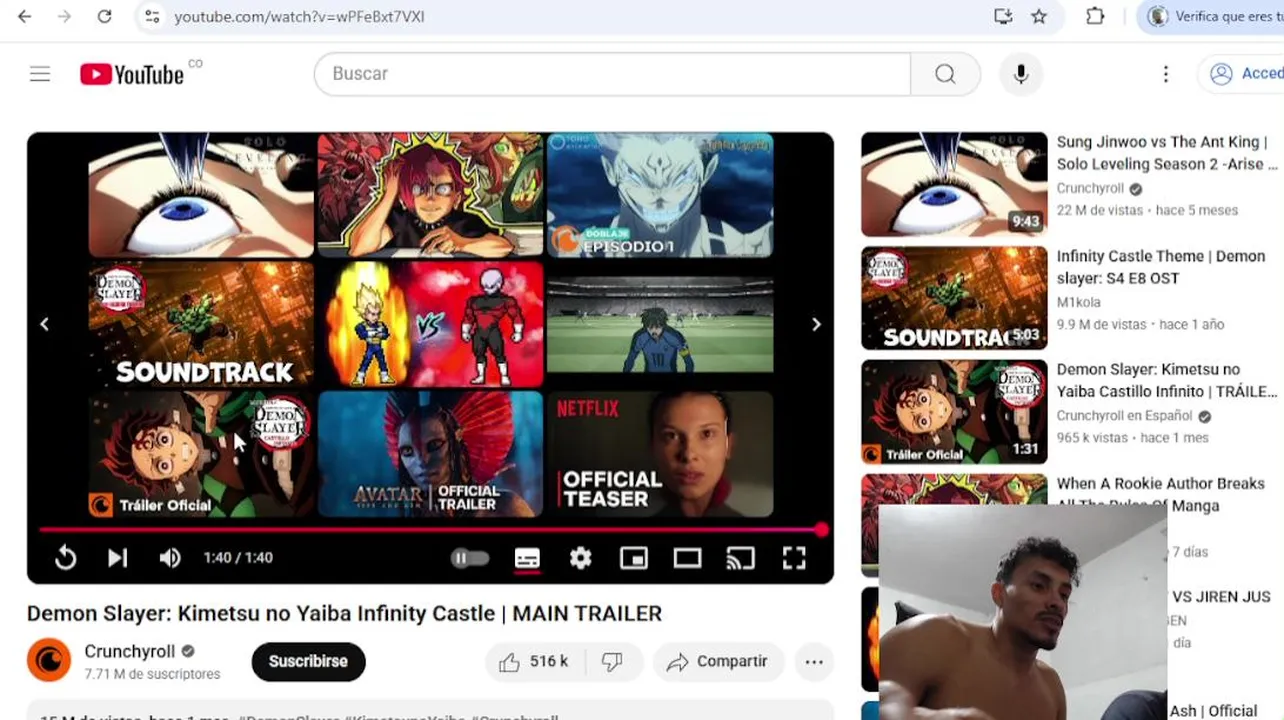Show previous end-screen suggestions arrow
Screen dimensions: 1284x720
44,324
